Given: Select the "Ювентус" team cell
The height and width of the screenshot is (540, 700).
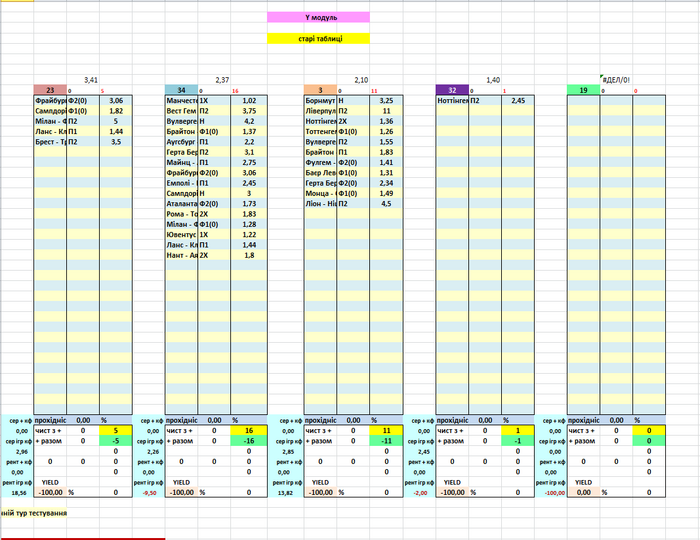Looking at the screenshot, I should tap(181, 235).
